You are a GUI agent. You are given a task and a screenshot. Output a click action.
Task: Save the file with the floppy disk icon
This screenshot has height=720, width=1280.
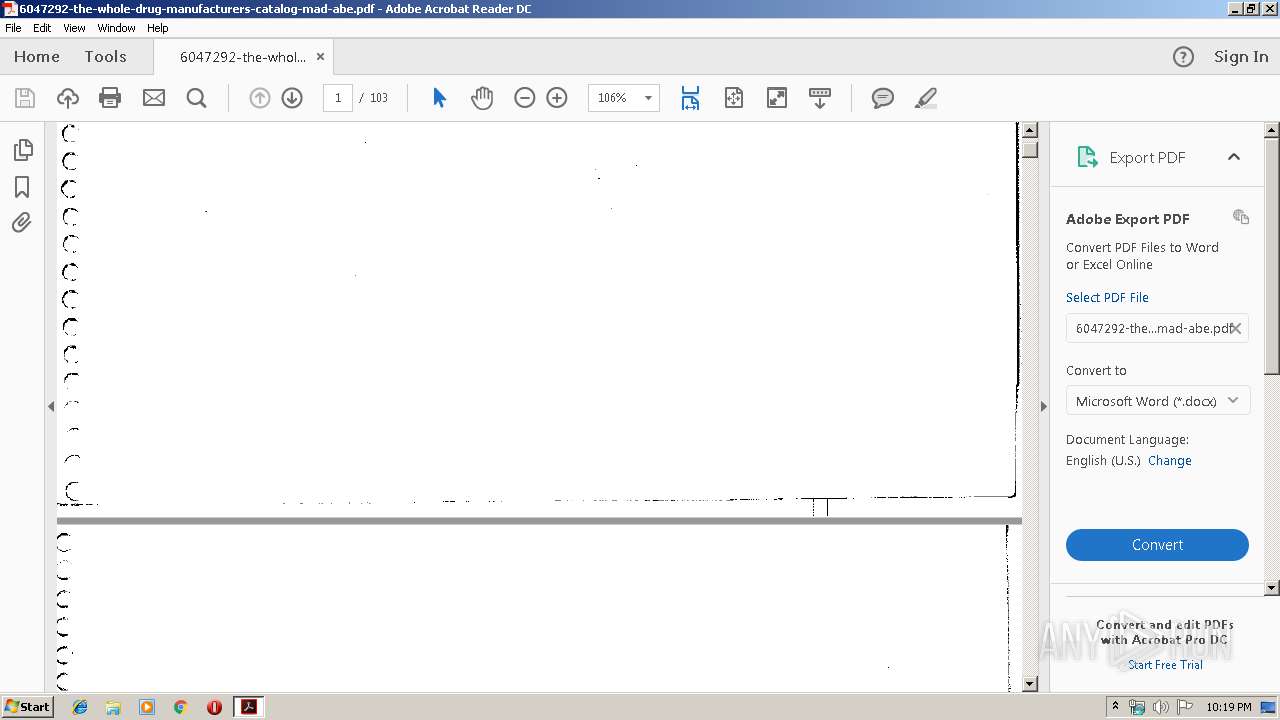[x=25, y=98]
